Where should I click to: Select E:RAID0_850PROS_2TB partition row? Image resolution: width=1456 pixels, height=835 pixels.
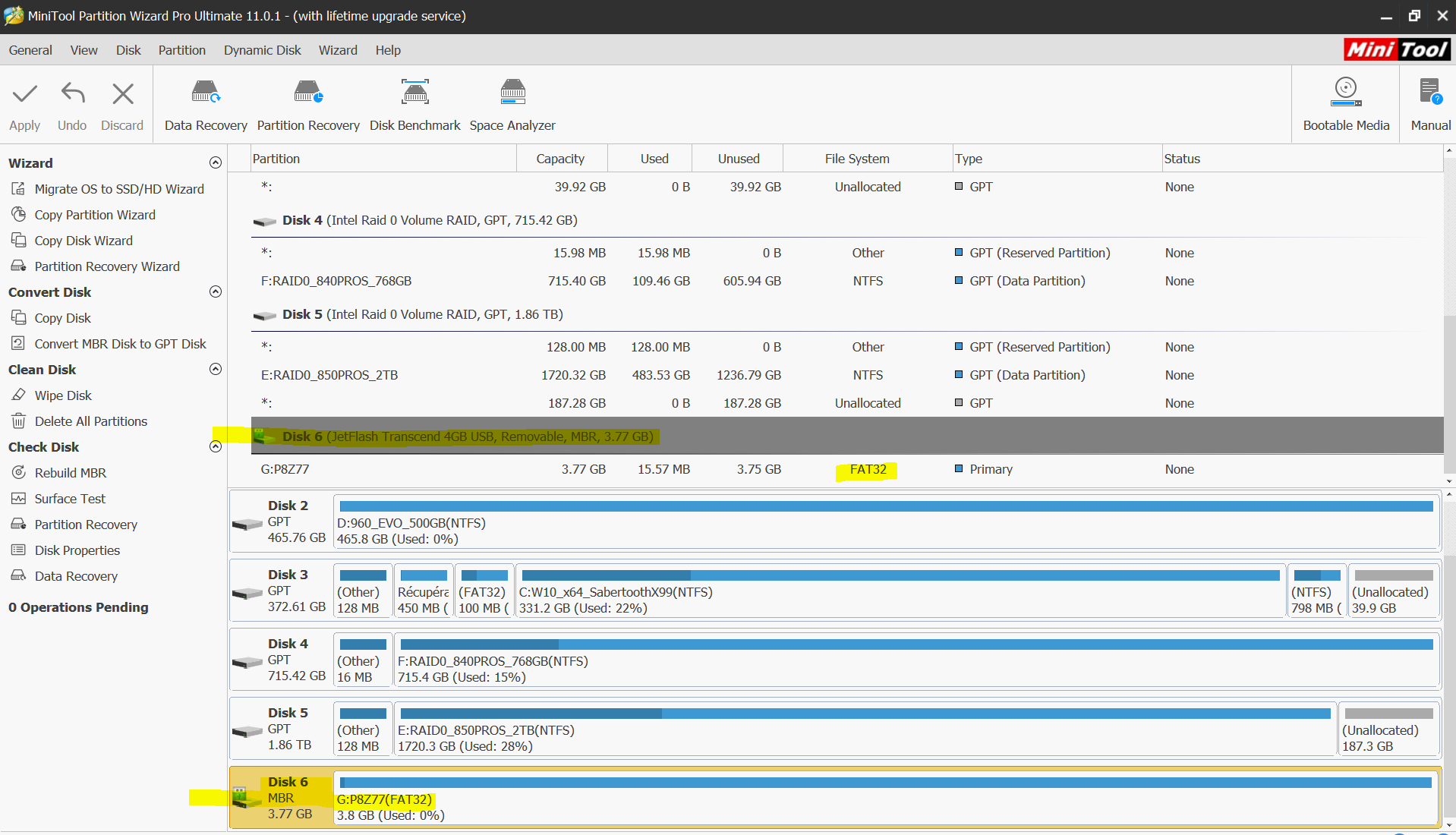[847, 375]
